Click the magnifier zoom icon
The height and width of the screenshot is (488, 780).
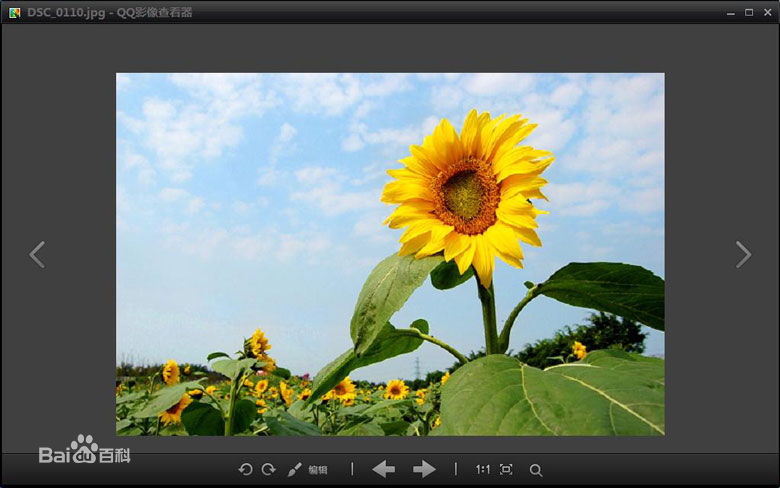[x=536, y=470]
